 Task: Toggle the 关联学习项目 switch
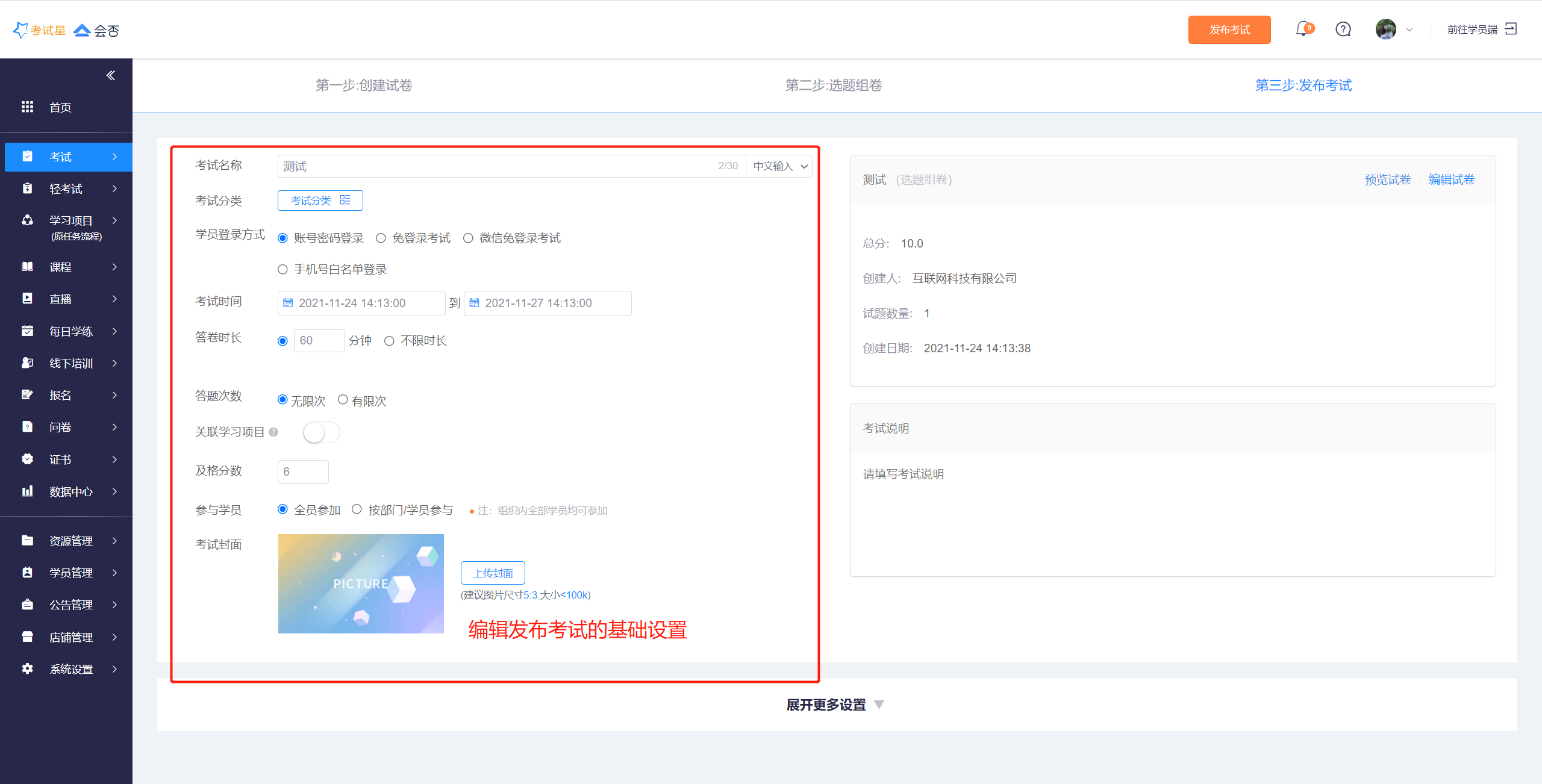321,432
